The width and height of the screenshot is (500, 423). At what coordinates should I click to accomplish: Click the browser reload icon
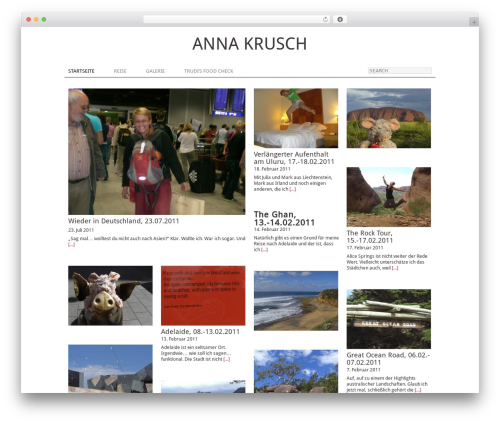point(325,20)
